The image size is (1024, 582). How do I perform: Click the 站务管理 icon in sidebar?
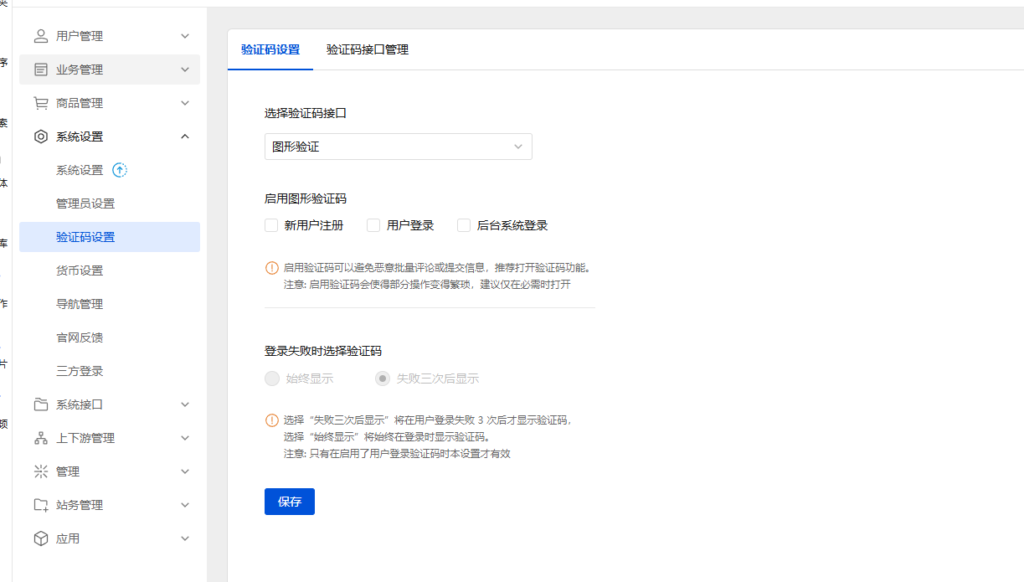coord(39,505)
